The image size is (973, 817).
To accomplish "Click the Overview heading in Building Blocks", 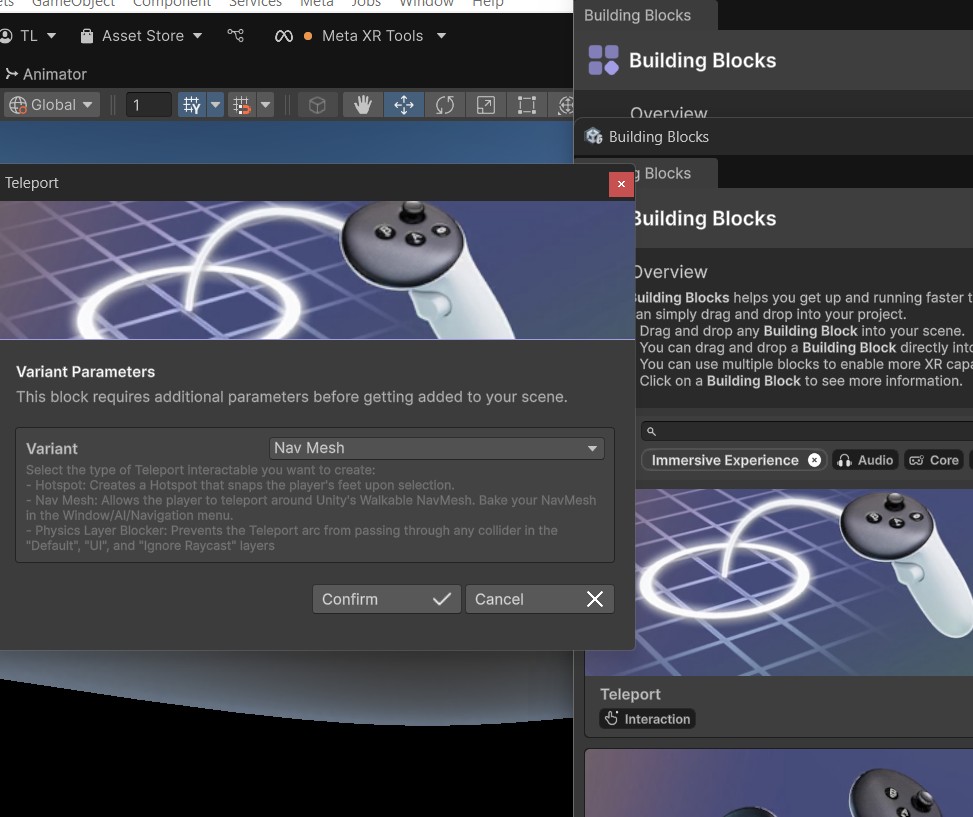I will (670, 272).
